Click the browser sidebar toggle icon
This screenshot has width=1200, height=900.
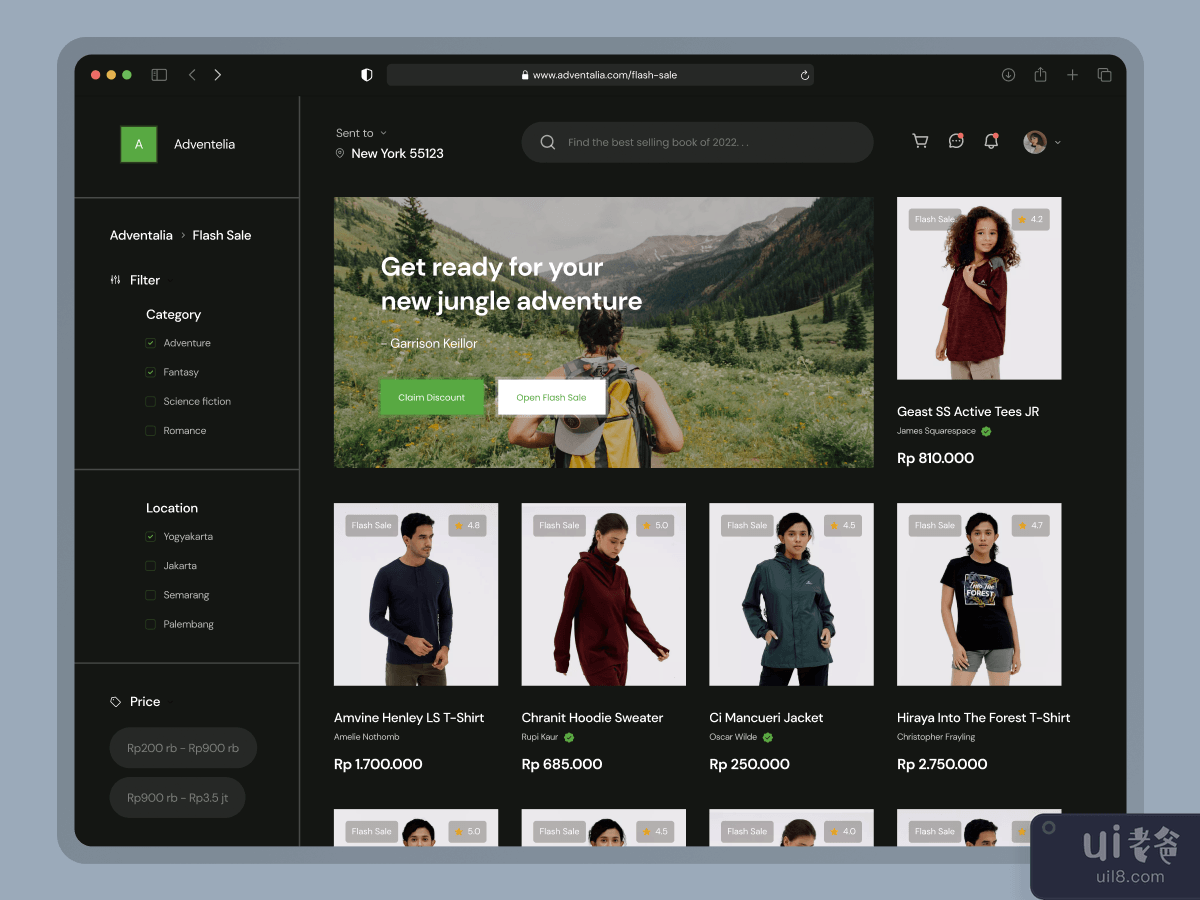159,75
